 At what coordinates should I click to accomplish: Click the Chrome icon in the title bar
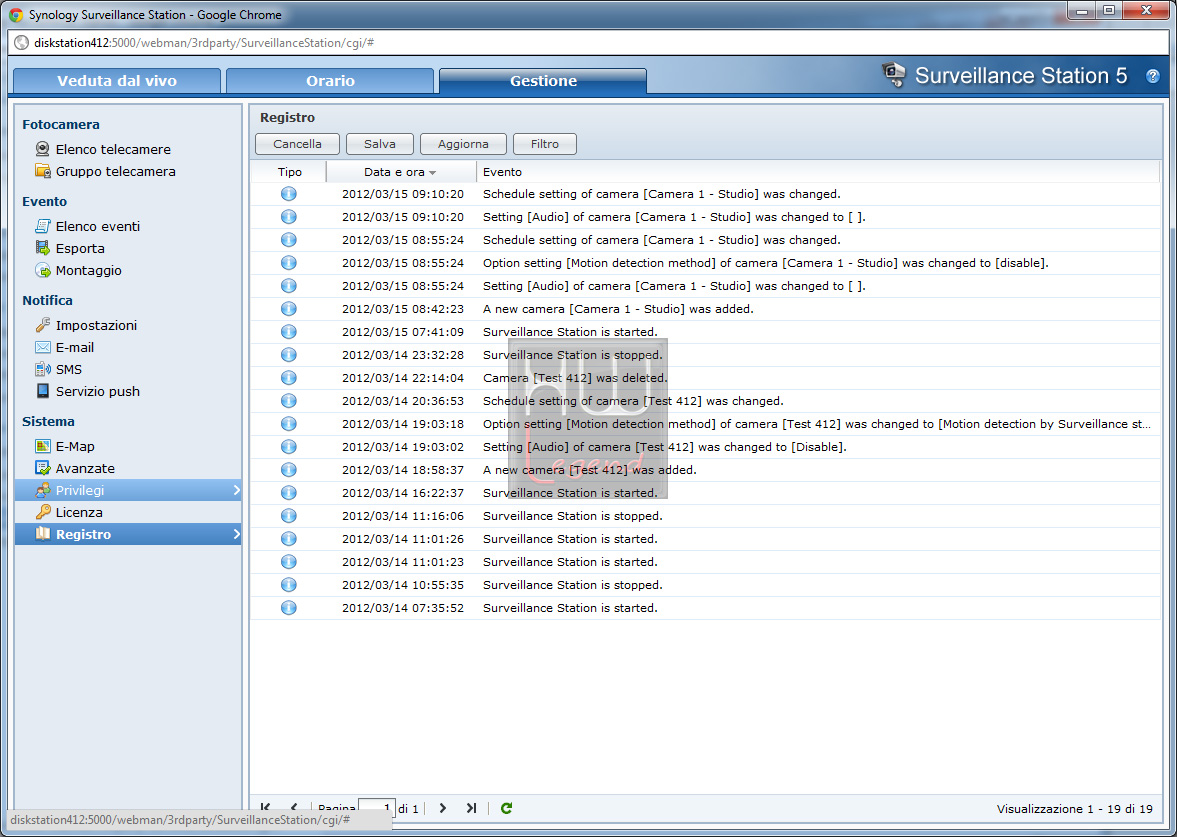pyautogui.click(x=16, y=14)
